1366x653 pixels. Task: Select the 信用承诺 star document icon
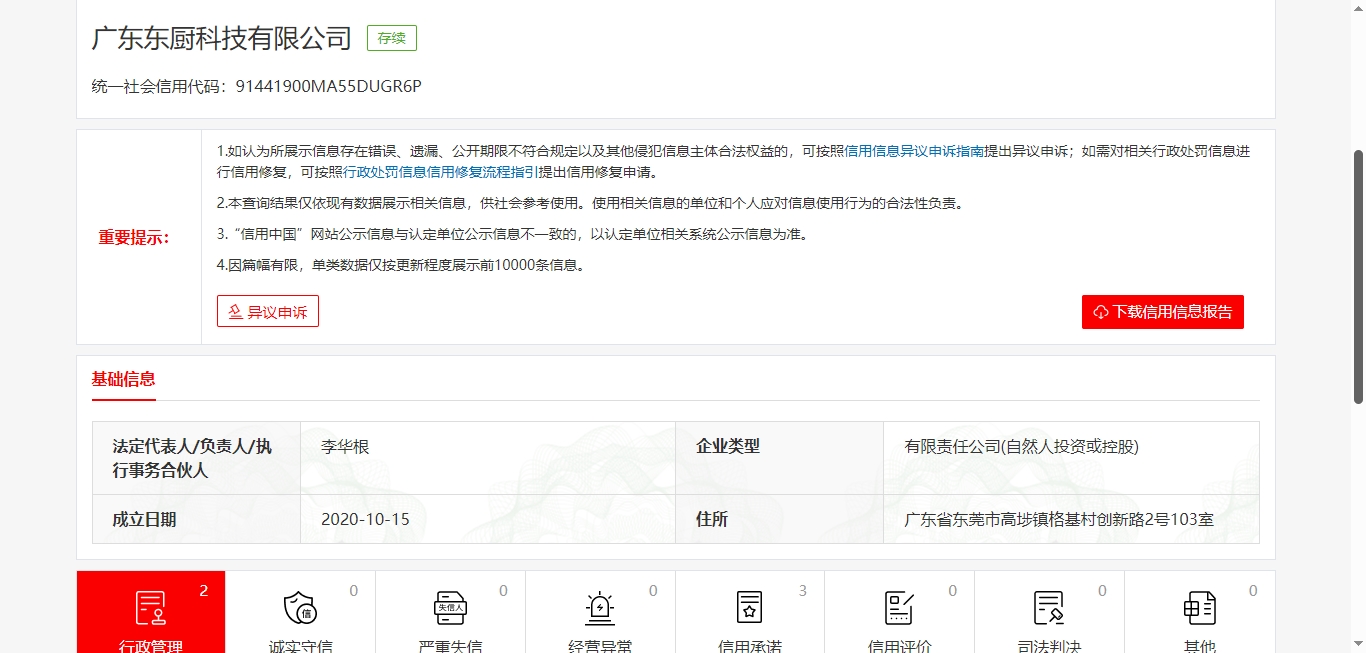click(x=750, y=607)
